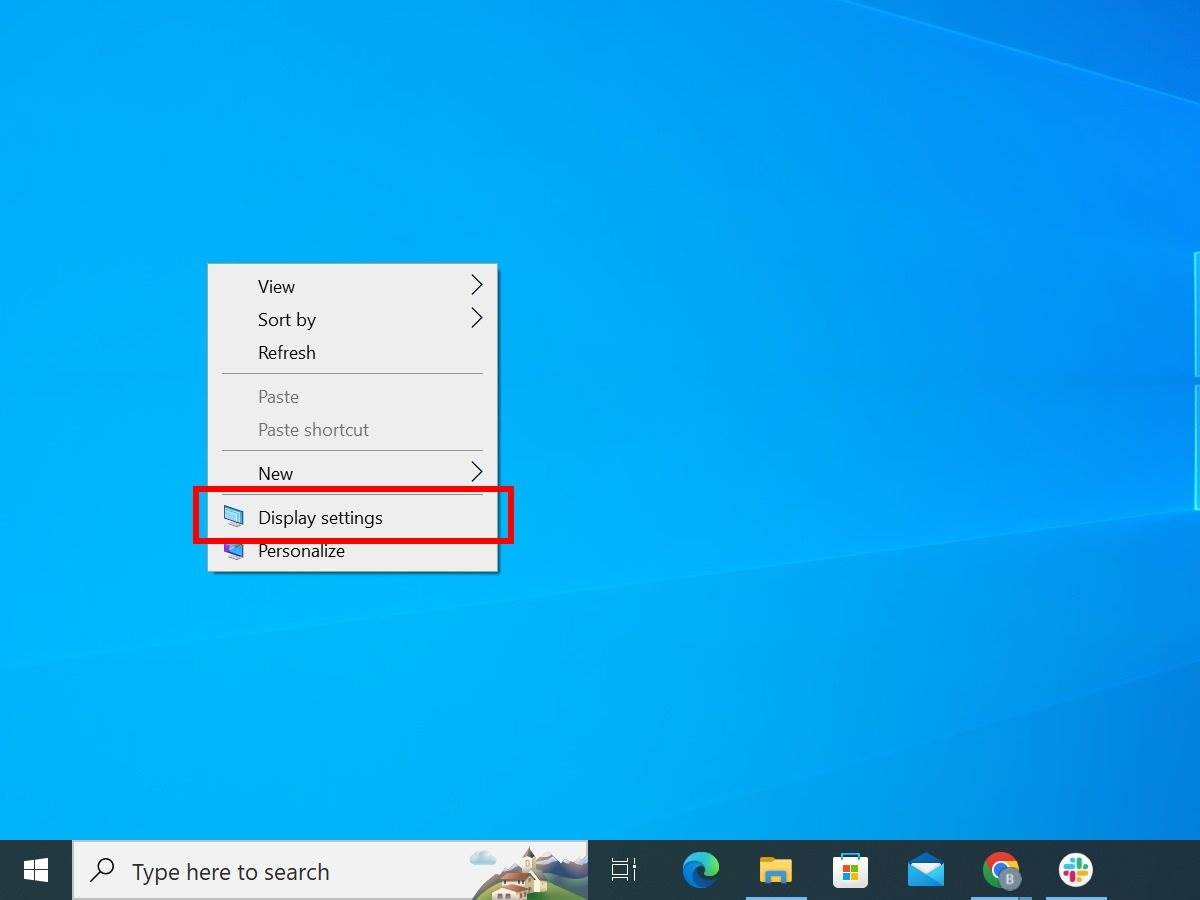Open Slack from the taskbar
This screenshot has height=900, width=1200.
pos(1074,870)
